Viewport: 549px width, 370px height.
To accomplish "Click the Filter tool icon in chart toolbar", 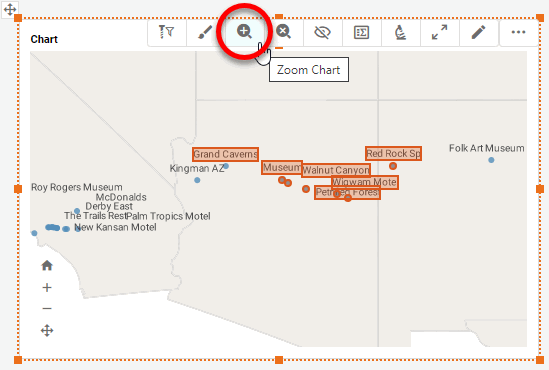I will (166, 32).
